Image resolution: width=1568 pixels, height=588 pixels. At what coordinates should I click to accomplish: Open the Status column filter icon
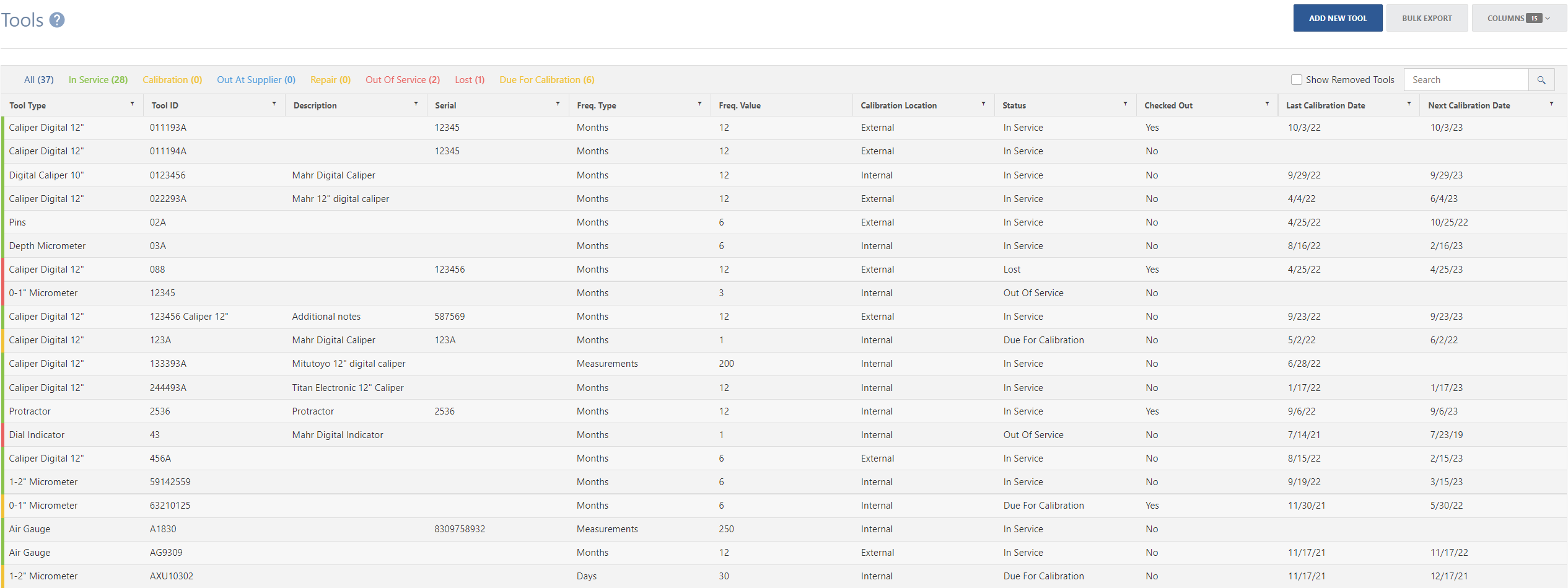tap(1125, 104)
